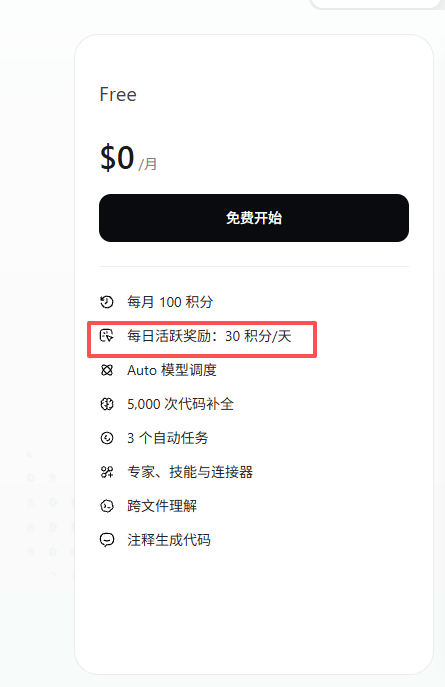Image resolution: width=445 pixels, height=687 pixels.
Task: Click the 免费开始 button
Action: [254, 218]
